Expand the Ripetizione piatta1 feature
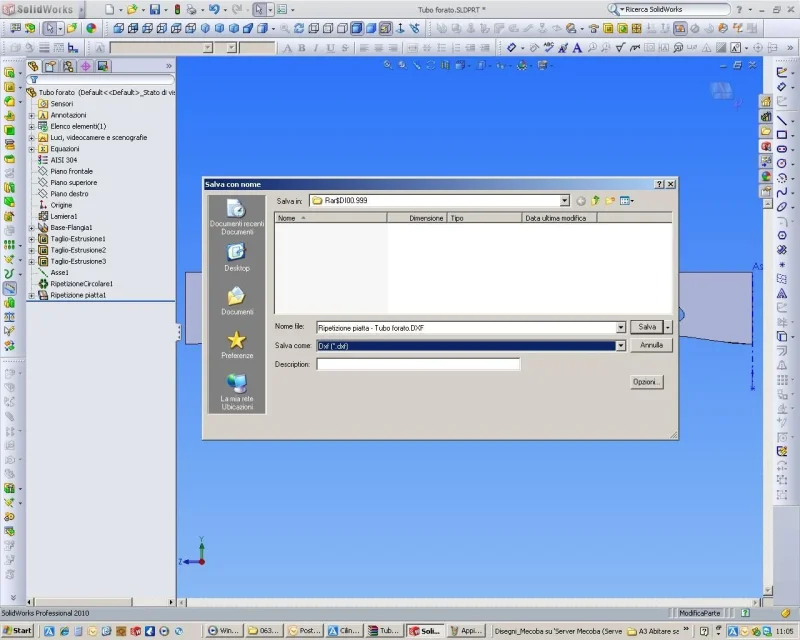The height and width of the screenshot is (640, 800). click(x=32, y=296)
